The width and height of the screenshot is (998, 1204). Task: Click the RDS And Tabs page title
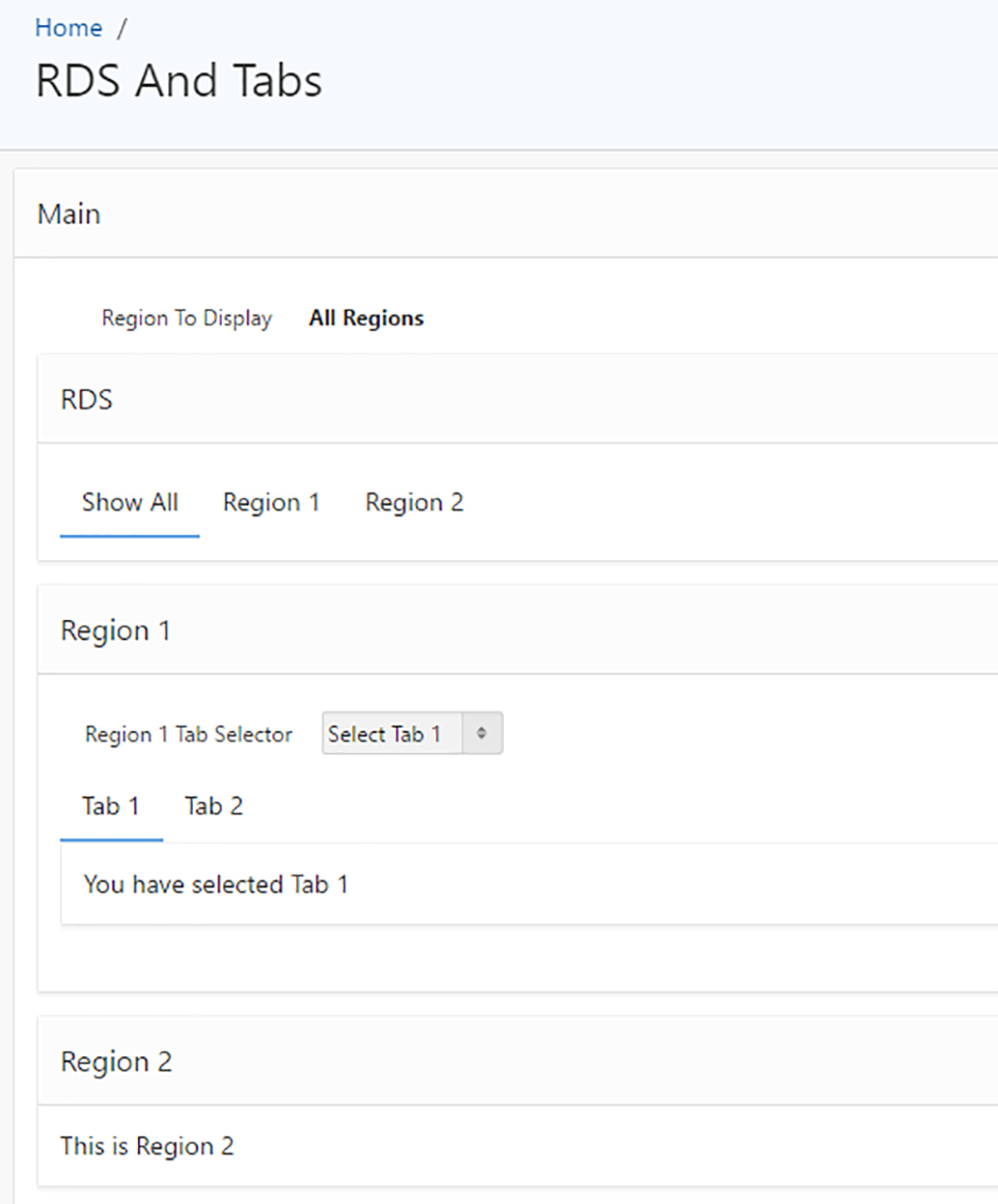pyautogui.click(x=178, y=80)
